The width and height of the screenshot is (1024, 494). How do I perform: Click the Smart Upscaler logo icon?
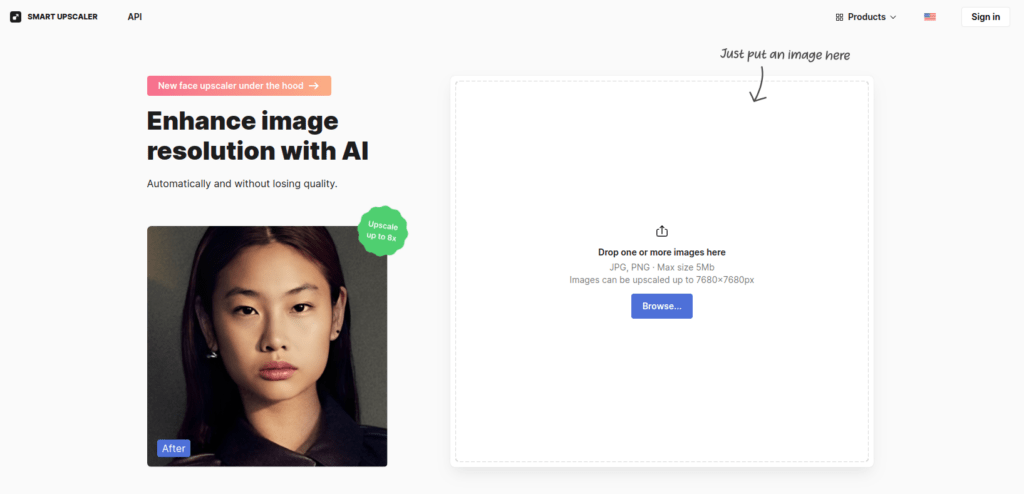point(16,17)
